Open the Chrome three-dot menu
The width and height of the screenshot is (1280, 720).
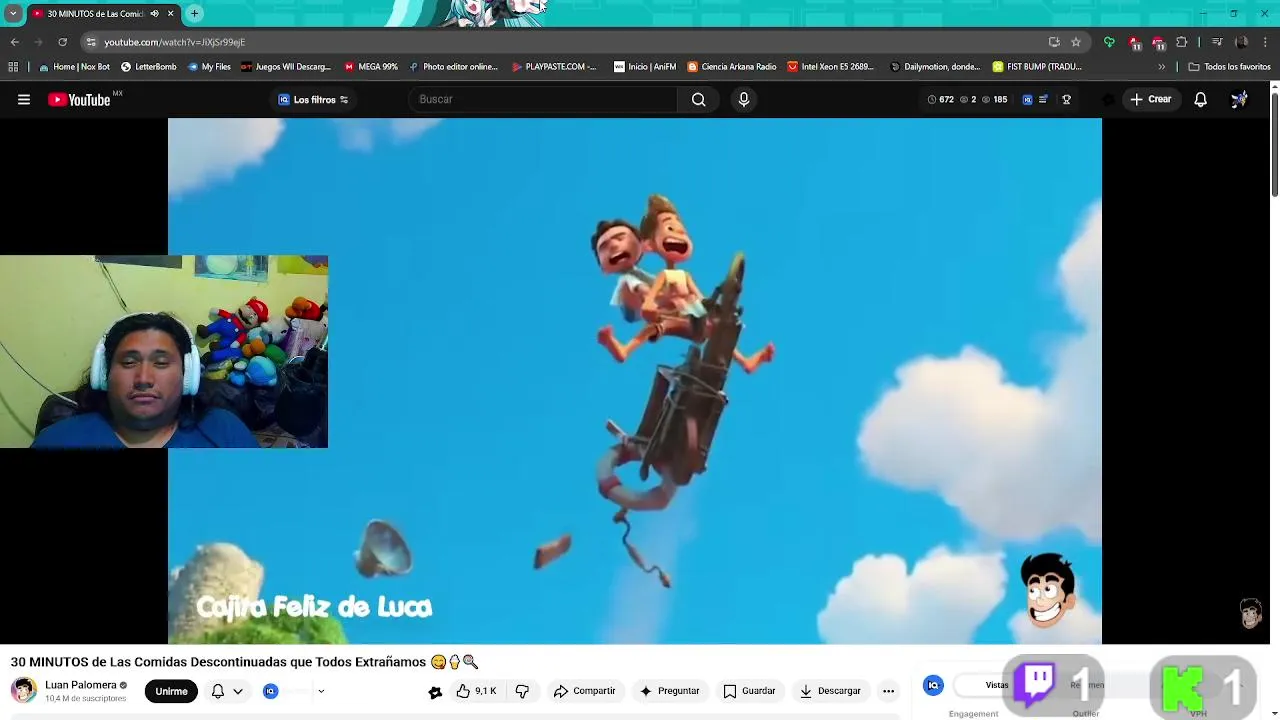point(1265,42)
